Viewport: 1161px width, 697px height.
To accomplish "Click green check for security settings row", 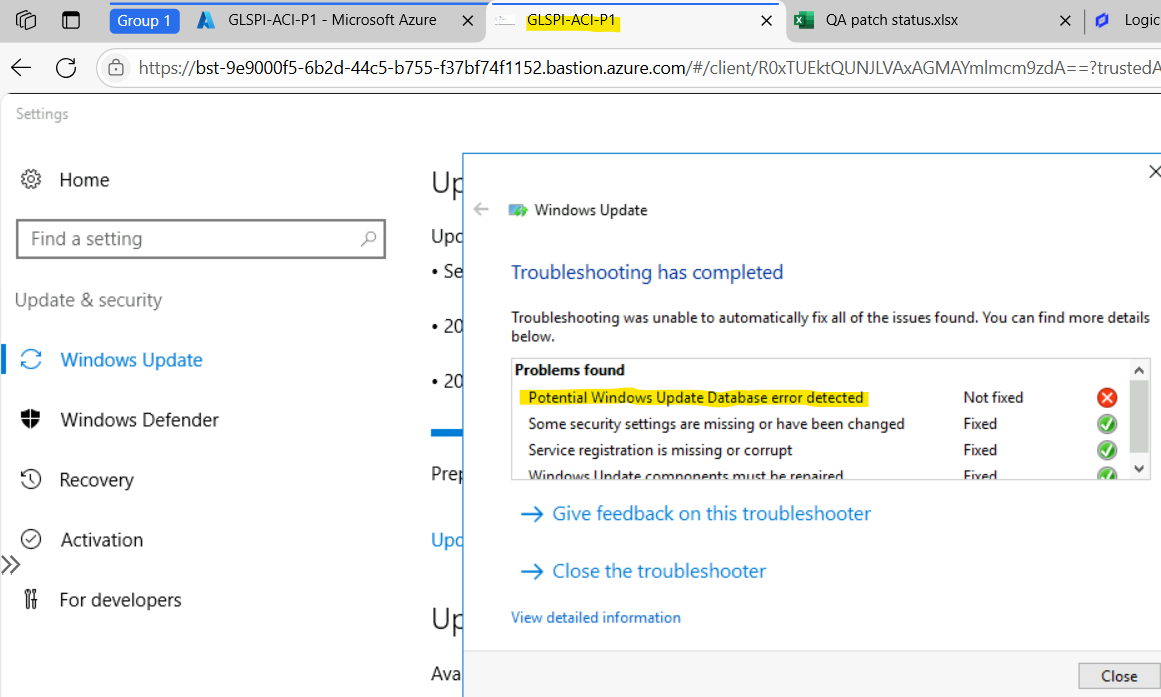I will coord(1107,424).
